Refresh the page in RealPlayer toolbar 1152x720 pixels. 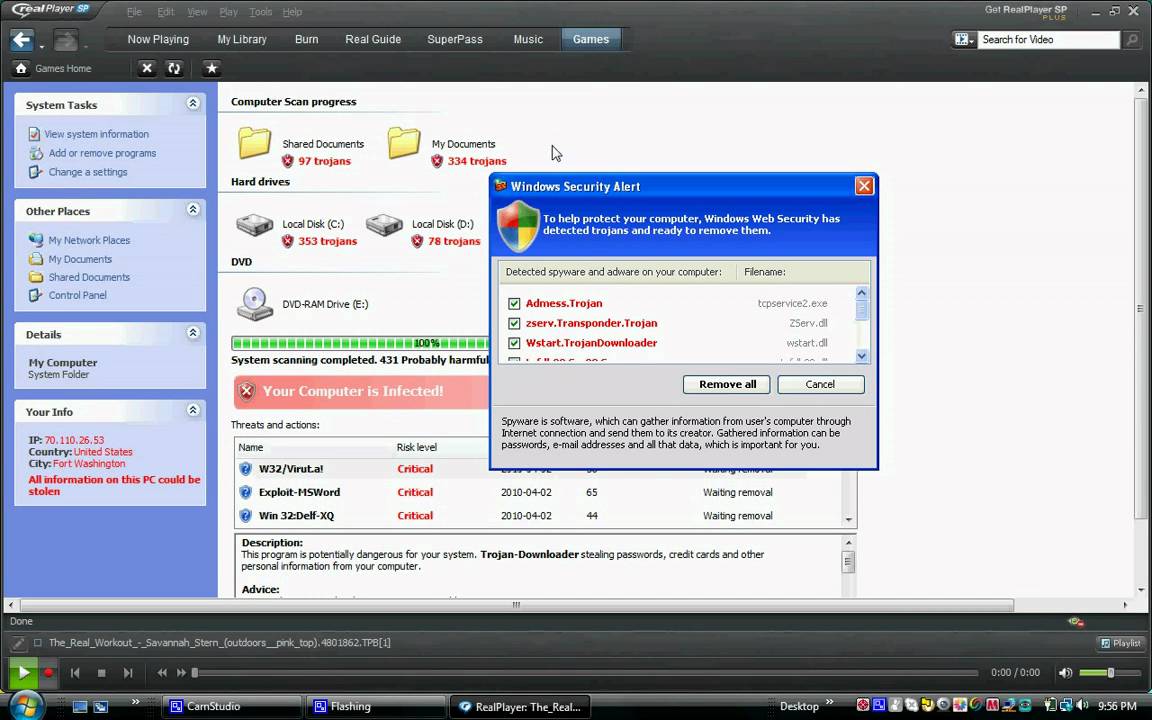[x=174, y=68]
